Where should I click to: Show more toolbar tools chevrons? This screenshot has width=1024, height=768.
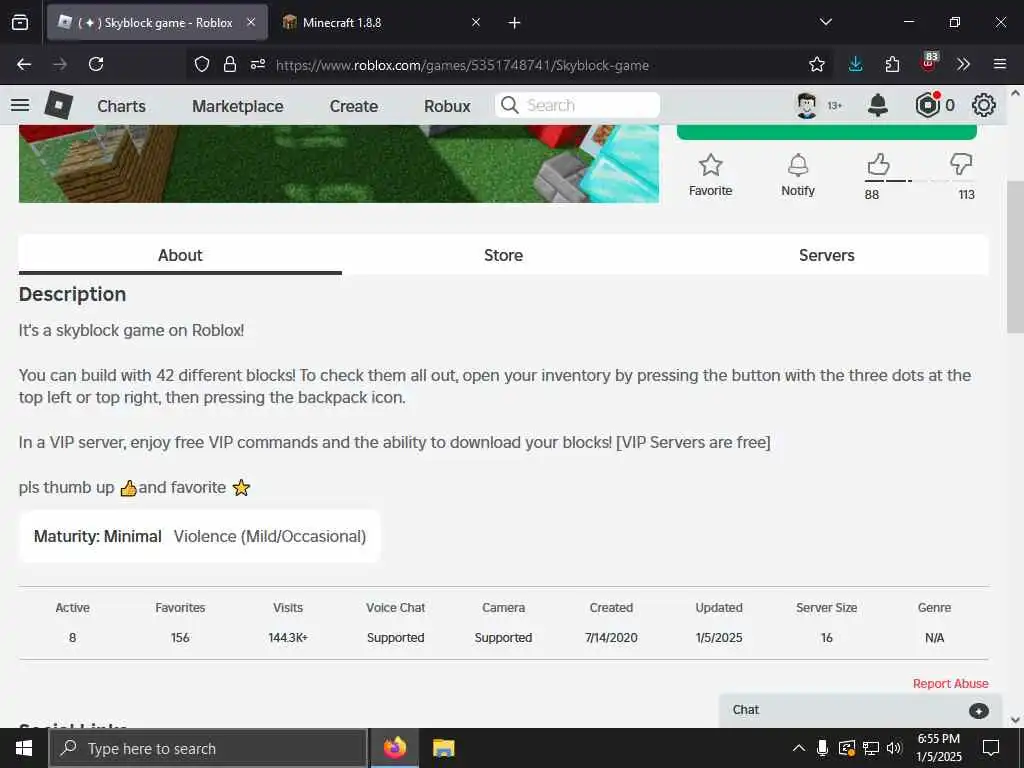(963, 64)
